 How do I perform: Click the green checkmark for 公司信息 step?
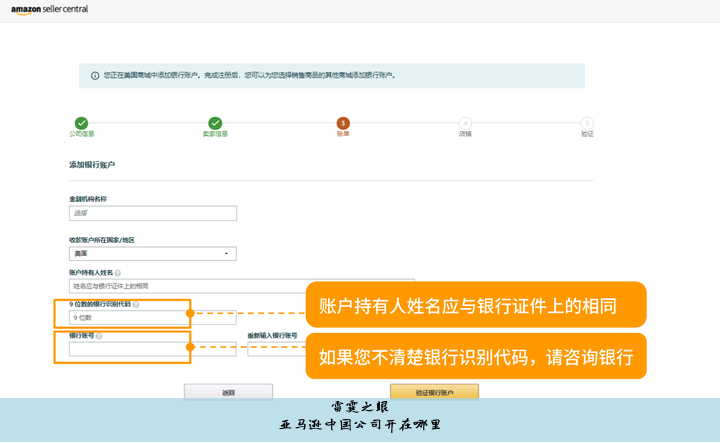click(81, 123)
